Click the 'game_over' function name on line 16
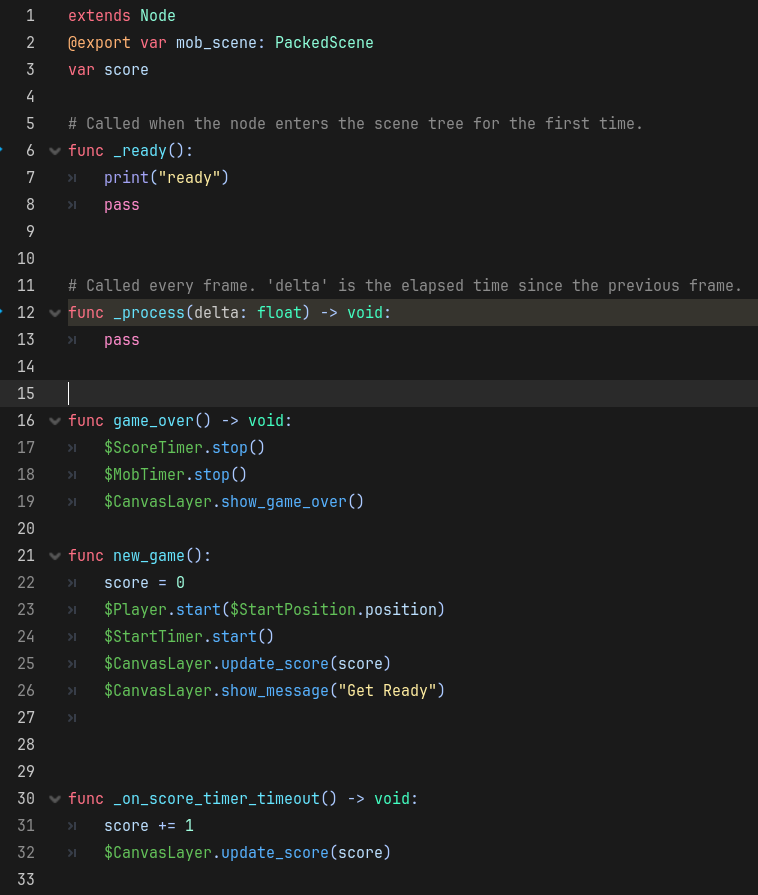This screenshot has height=895, width=758. pyautogui.click(x=154, y=421)
